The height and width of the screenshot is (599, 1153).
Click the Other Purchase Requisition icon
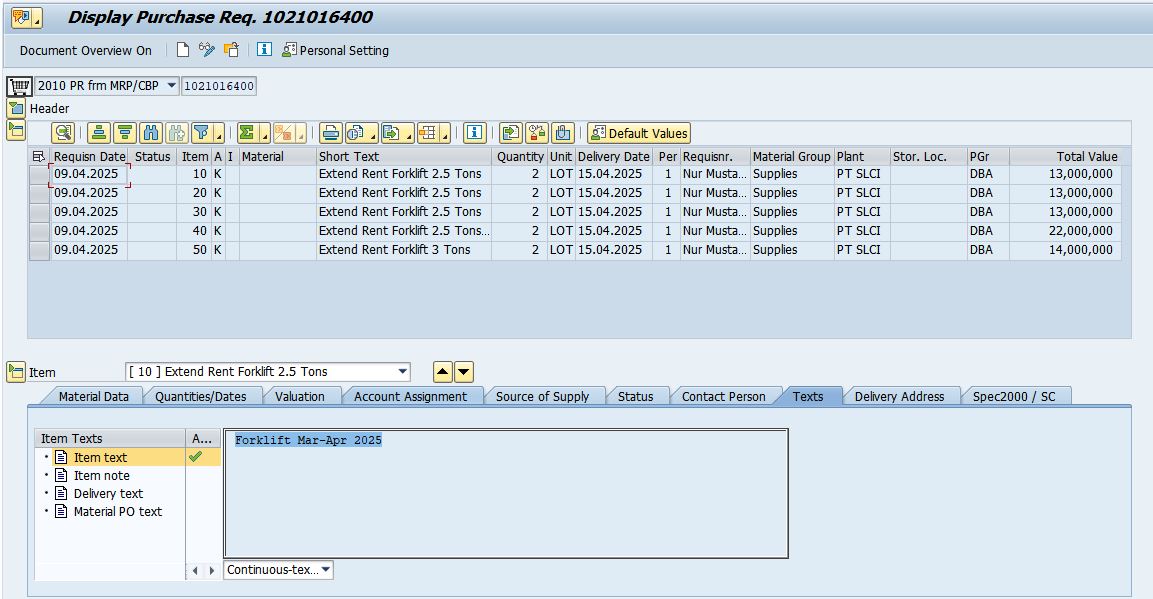pos(231,50)
